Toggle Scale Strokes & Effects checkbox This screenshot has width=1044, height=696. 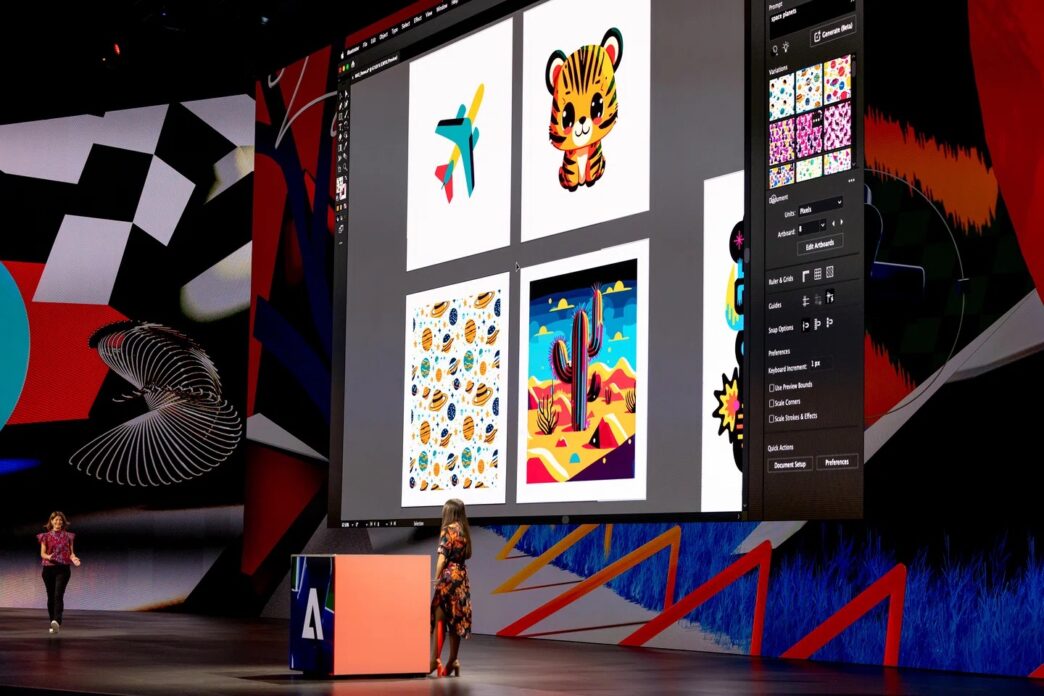(771, 418)
